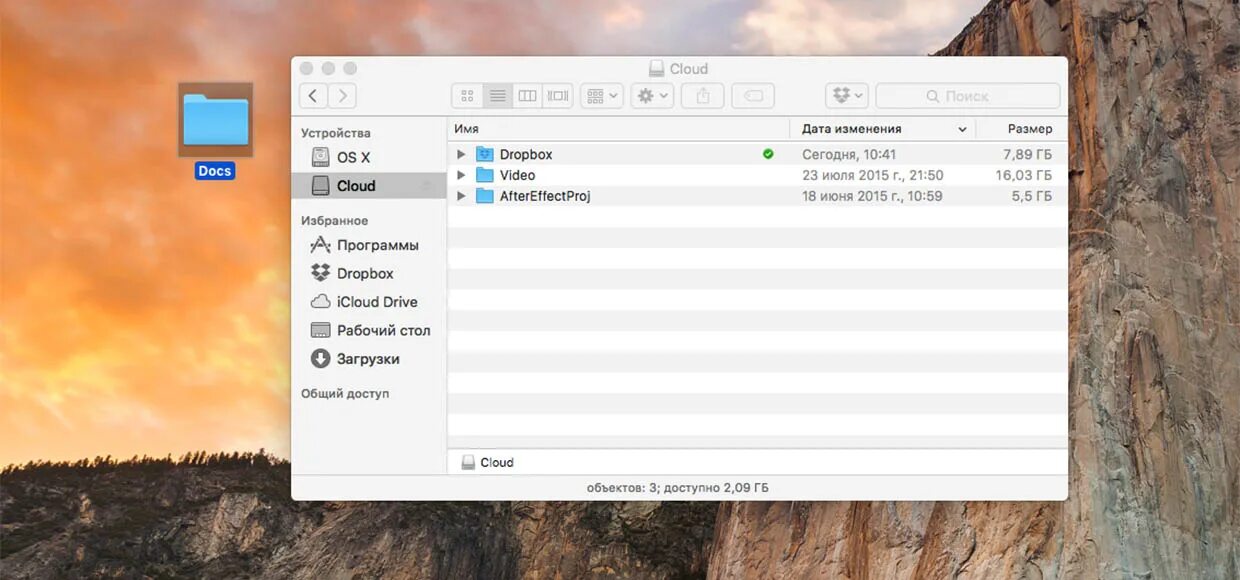Switch to icon view
The width and height of the screenshot is (1240, 580).
pyautogui.click(x=467, y=96)
